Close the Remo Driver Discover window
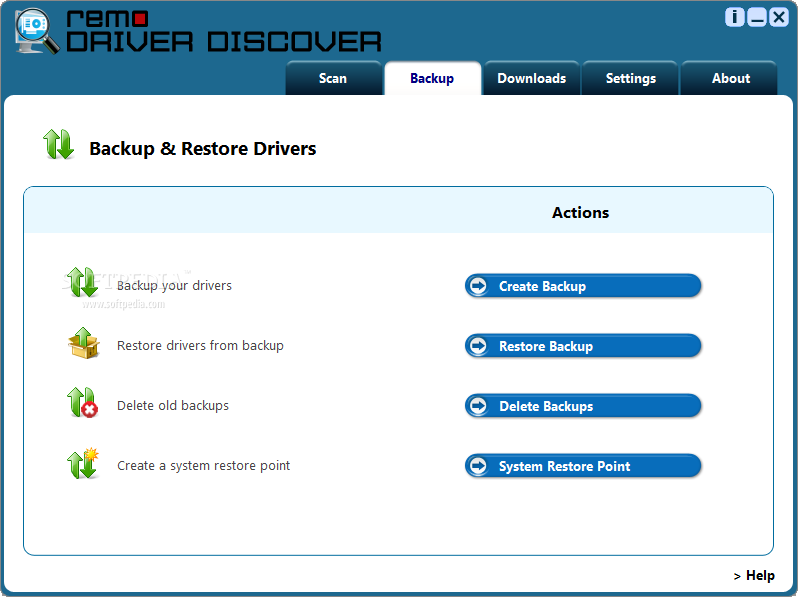798x597 pixels. coord(779,17)
